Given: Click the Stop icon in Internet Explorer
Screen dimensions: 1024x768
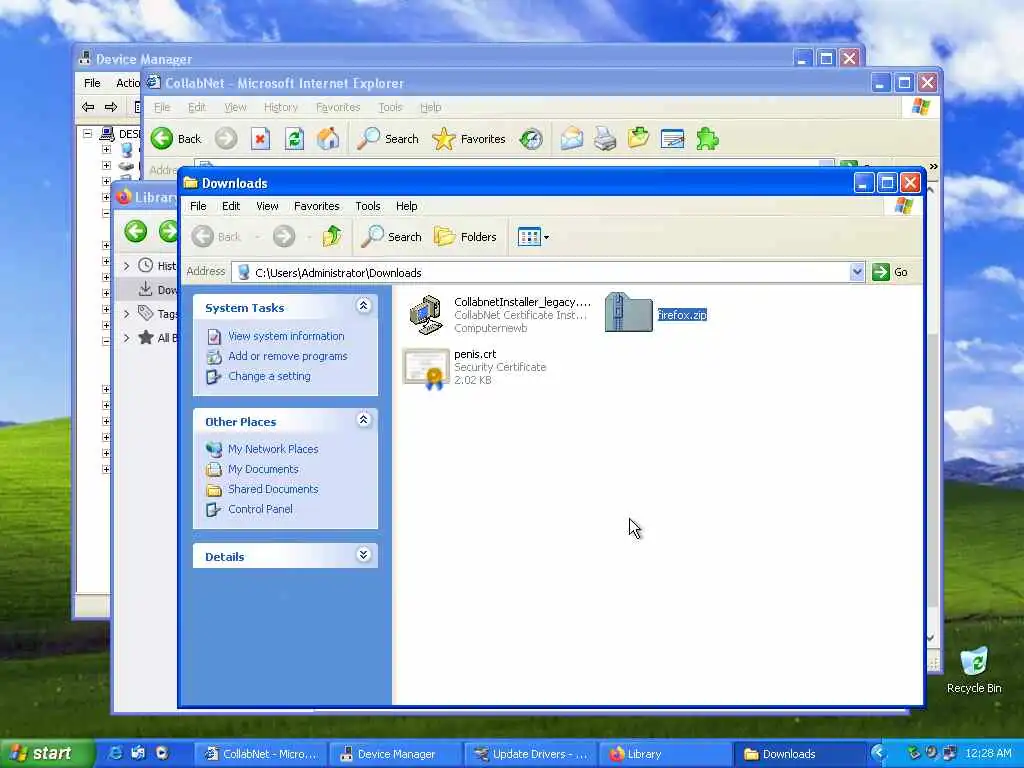Looking at the screenshot, I should click(x=261, y=138).
